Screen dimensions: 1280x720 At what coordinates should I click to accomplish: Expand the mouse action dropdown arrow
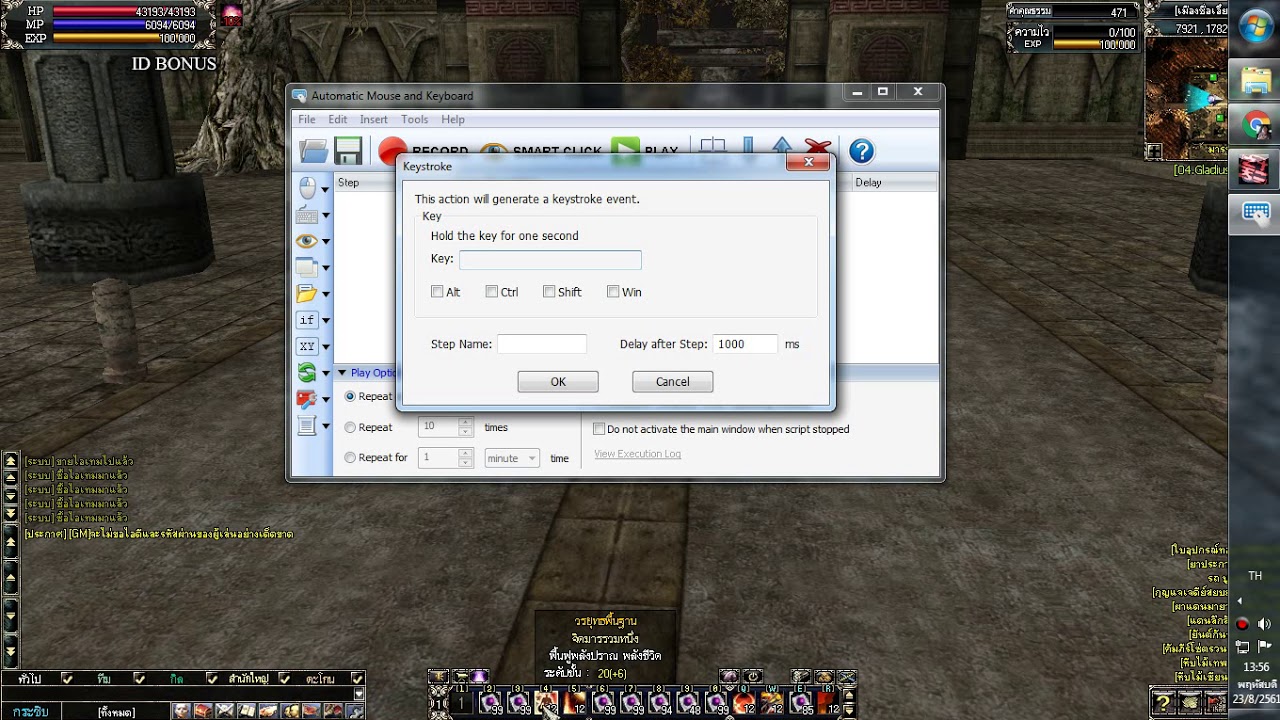click(325, 188)
